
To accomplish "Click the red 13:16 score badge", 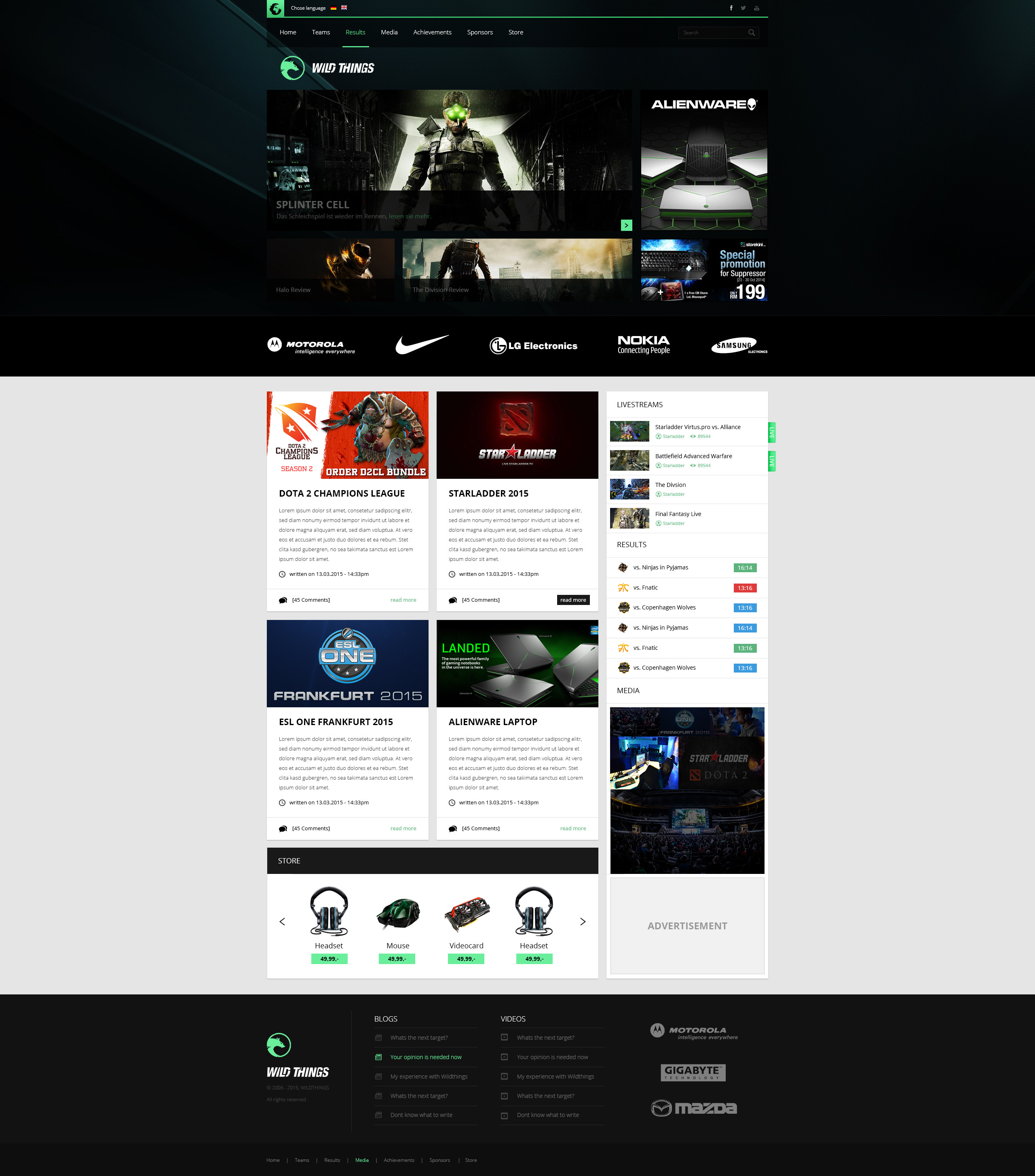I will (x=745, y=588).
